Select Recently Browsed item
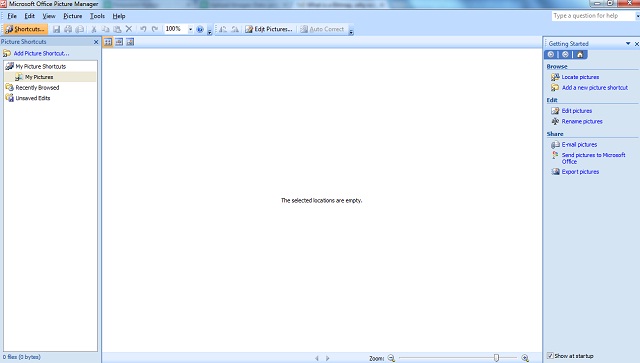 [37, 87]
